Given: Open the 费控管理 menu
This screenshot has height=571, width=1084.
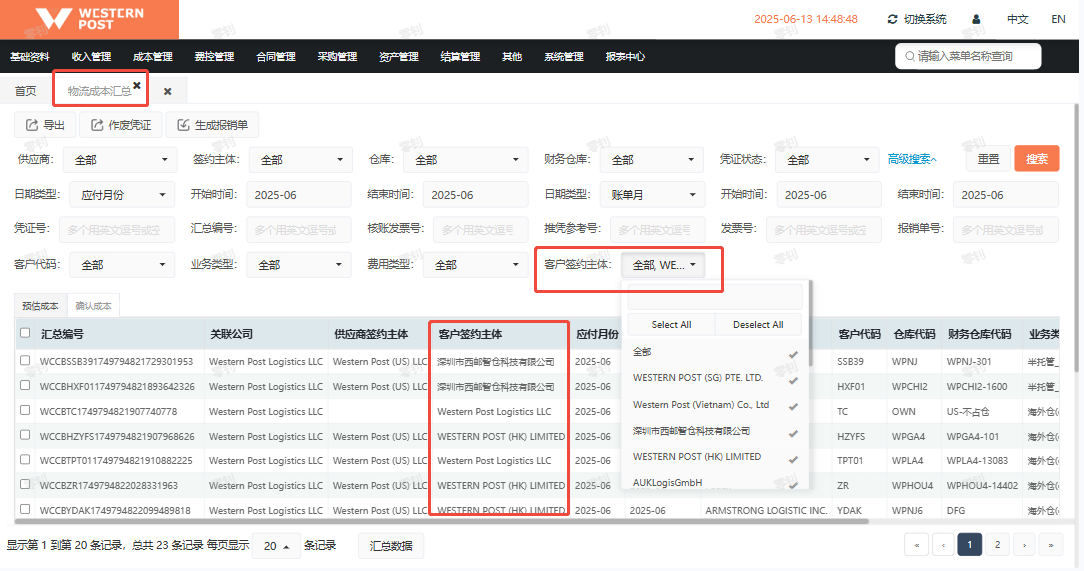Looking at the screenshot, I should pos(214,57).
